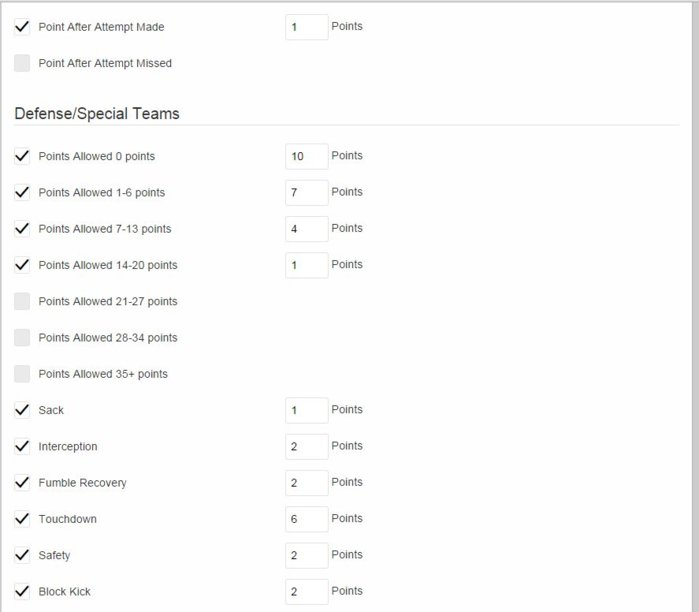Focus the Sack points input box
Image resolution: width=699 pixels, height=612 pixels.
(x=306, y=410)
